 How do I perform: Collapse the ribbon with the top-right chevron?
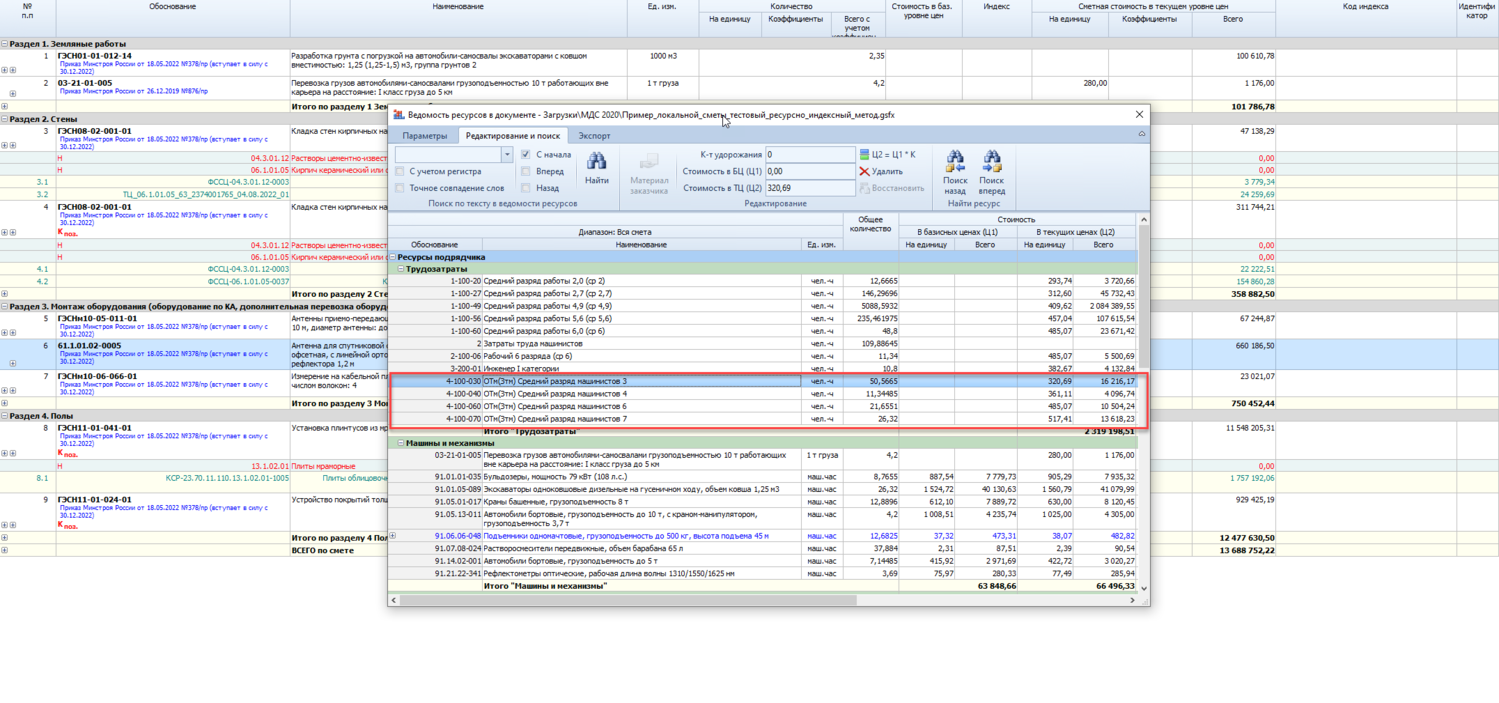tap(1141, 134)
